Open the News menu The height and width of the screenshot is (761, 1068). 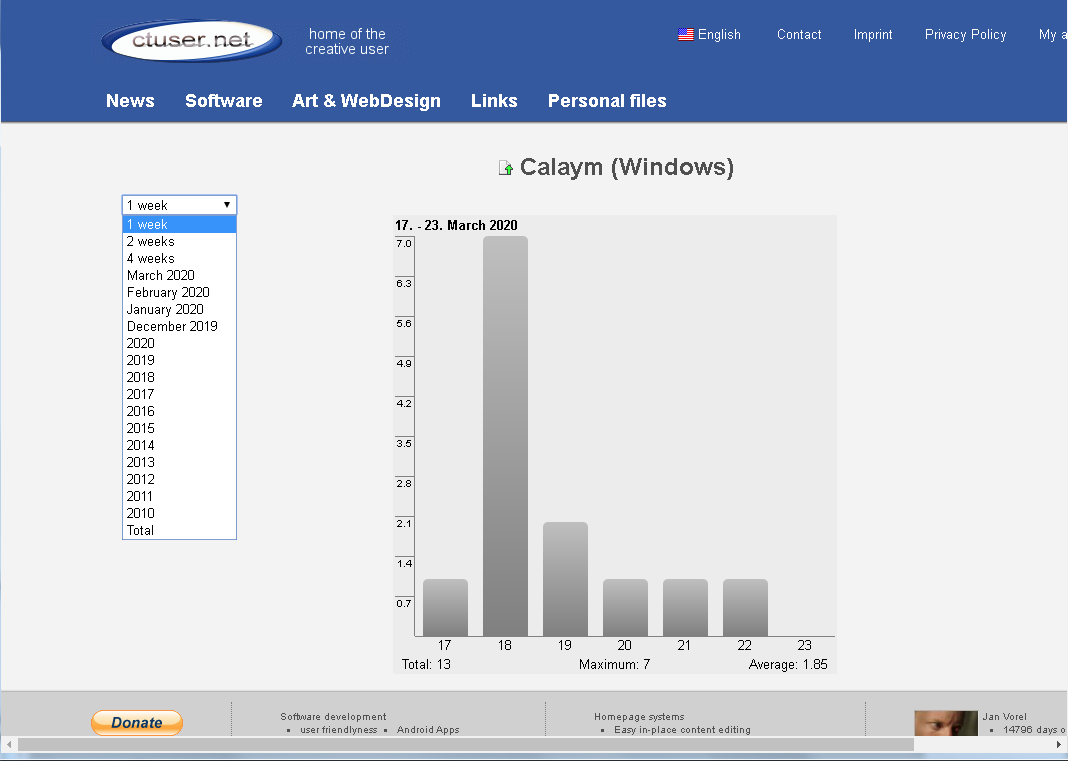tap(130, 101)
